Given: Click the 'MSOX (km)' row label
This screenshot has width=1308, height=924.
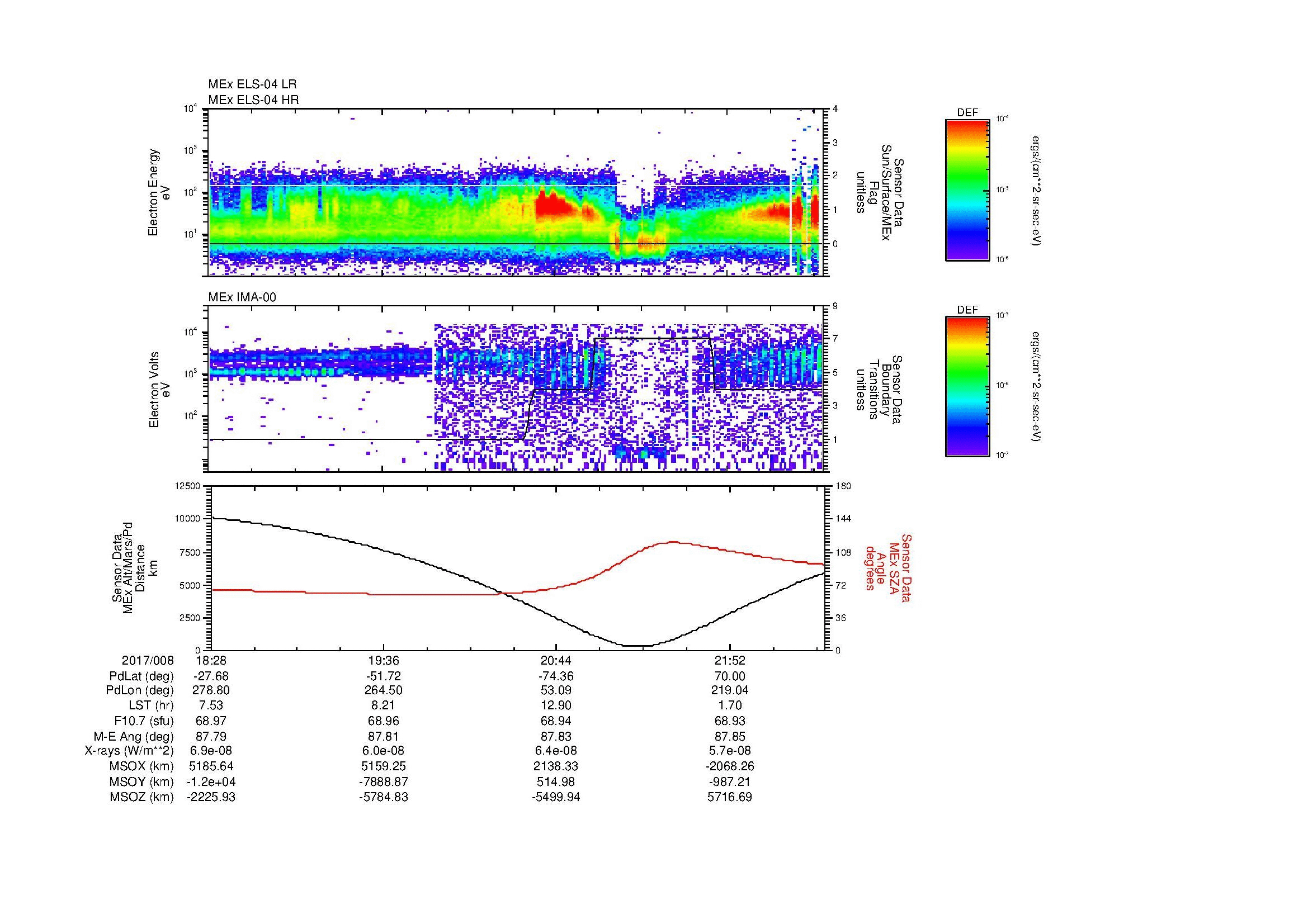Looking at the screenshot, I should pyautogui.click(x=142, y=767).
